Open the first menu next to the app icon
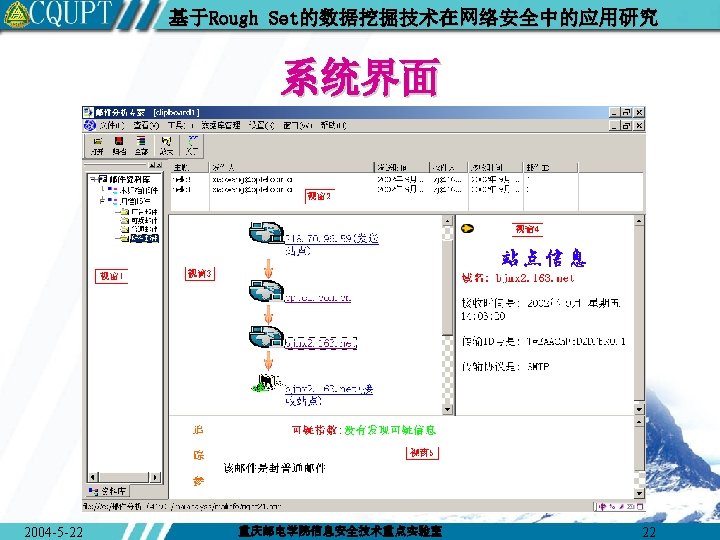 [x=112, y=125]
